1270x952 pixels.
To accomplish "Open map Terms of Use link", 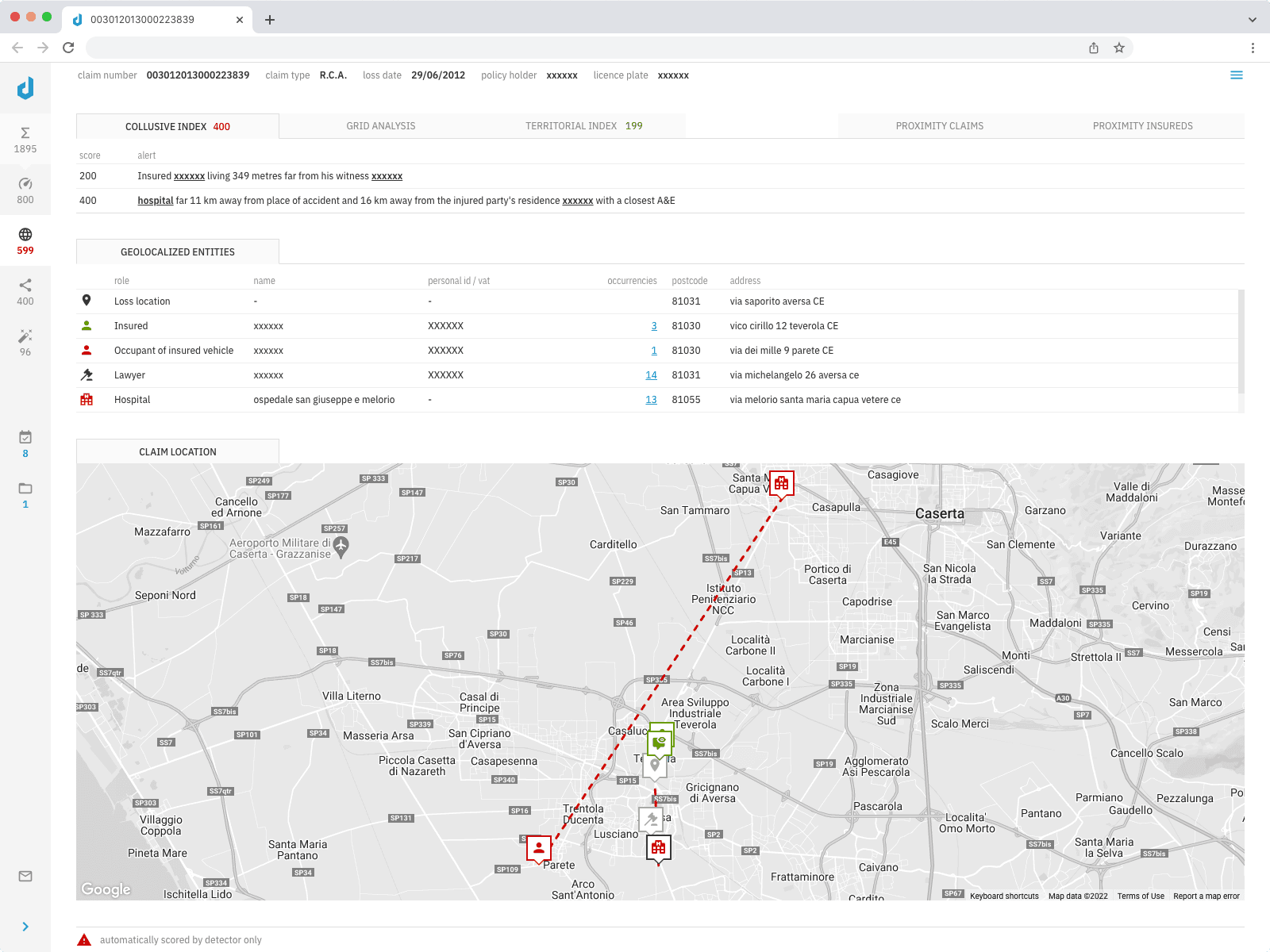I will (1141, 896).
